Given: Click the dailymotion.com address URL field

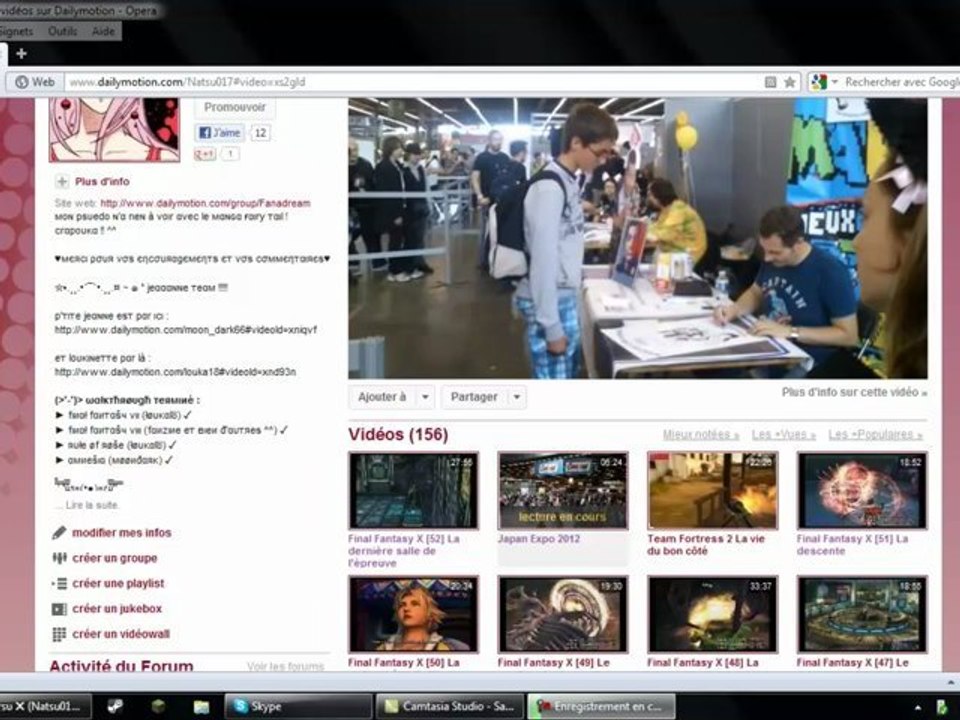Looking at the screenshot, I should pos(410,82).
